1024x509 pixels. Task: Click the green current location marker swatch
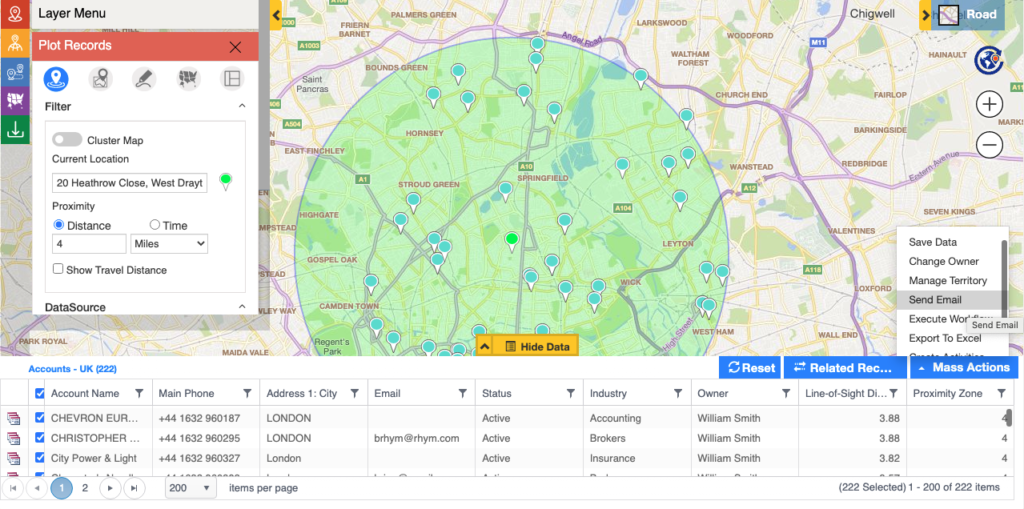point(226,181)
